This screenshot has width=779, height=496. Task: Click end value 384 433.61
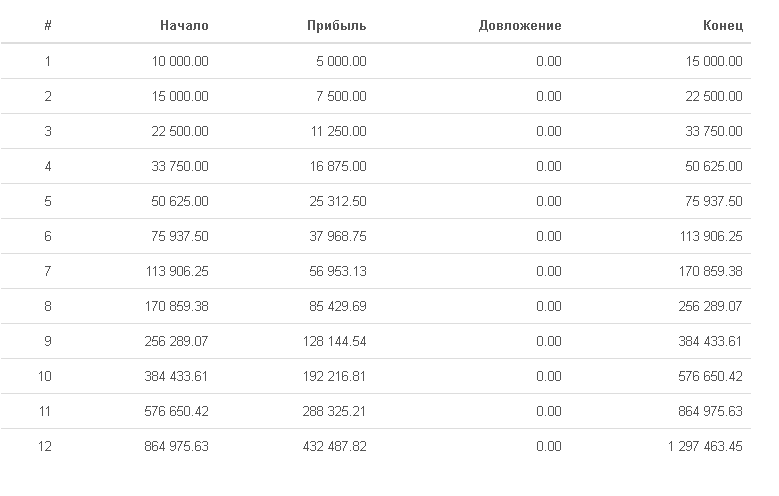point(709,341)
